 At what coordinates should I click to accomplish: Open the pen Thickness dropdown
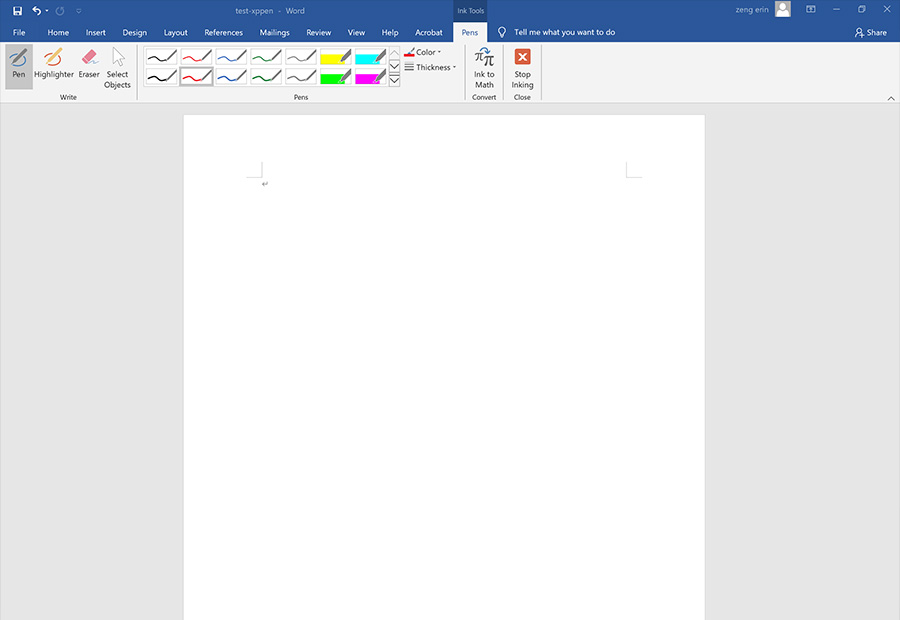[430, 67]
